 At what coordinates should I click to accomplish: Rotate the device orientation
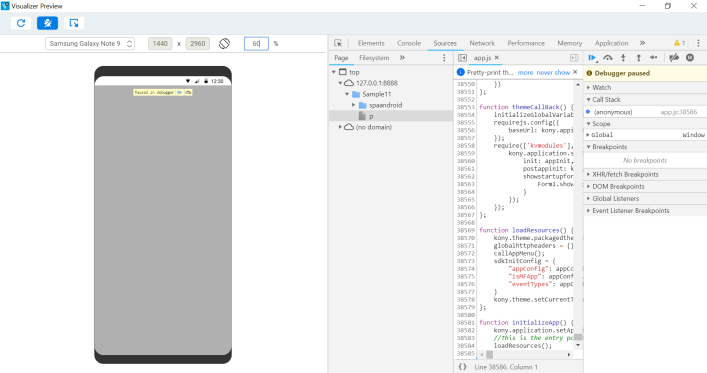tap(225, 44)
